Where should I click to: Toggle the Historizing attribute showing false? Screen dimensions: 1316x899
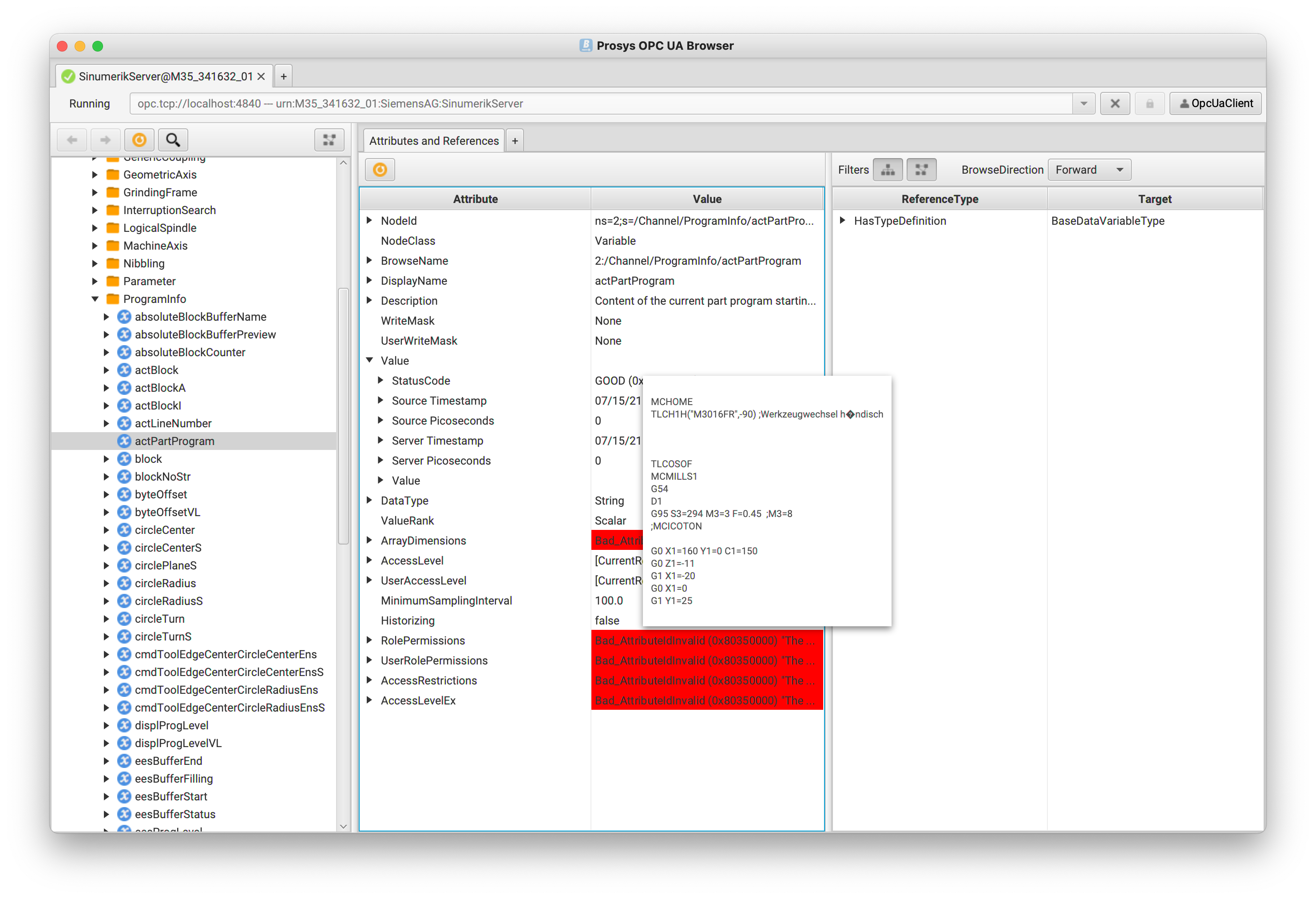(607, 621)
